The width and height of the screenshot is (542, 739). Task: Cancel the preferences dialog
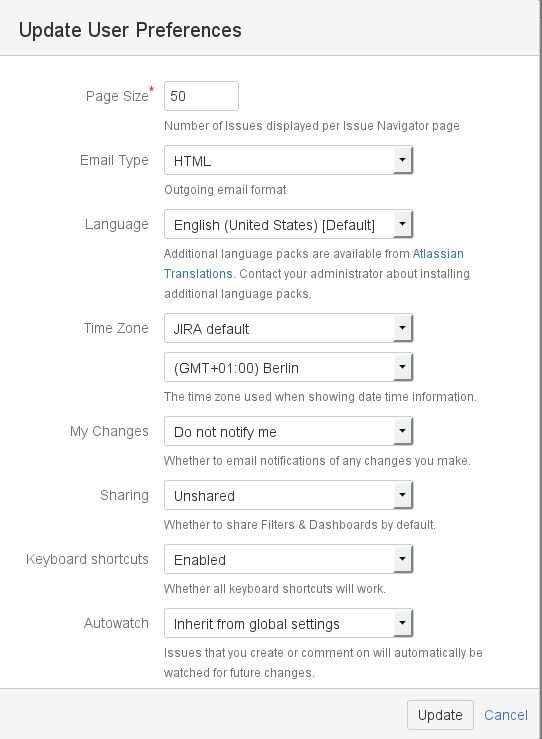506,715
